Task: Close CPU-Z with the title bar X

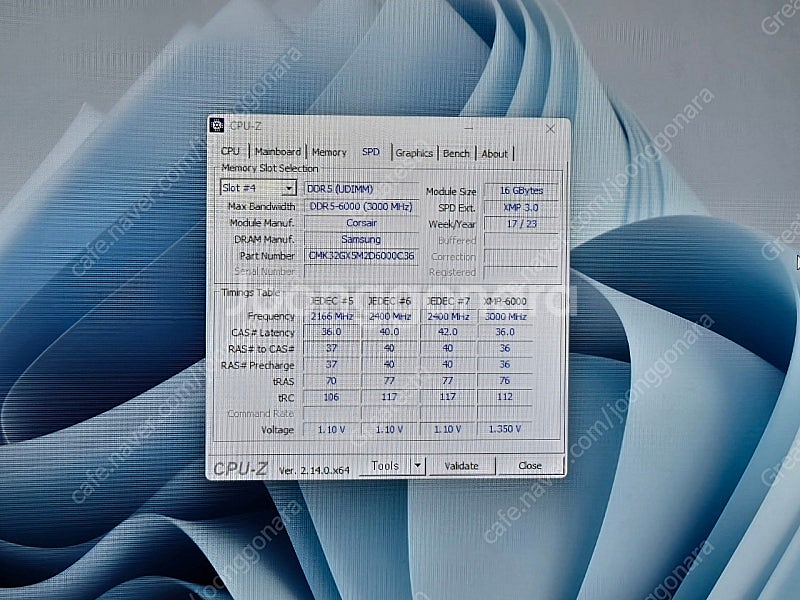Action: coord(550,129)
